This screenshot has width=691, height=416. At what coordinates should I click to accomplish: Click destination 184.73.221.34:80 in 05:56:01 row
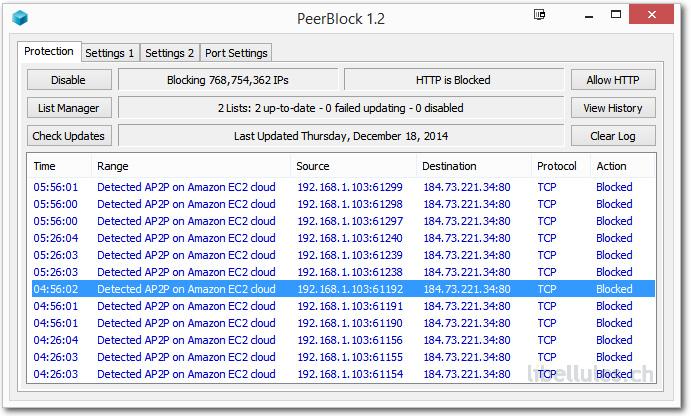click(x=467, y=187)
